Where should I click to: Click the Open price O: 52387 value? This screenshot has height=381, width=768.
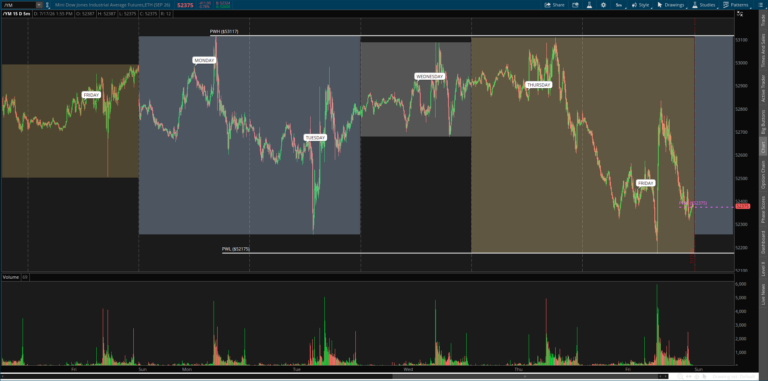85,14
